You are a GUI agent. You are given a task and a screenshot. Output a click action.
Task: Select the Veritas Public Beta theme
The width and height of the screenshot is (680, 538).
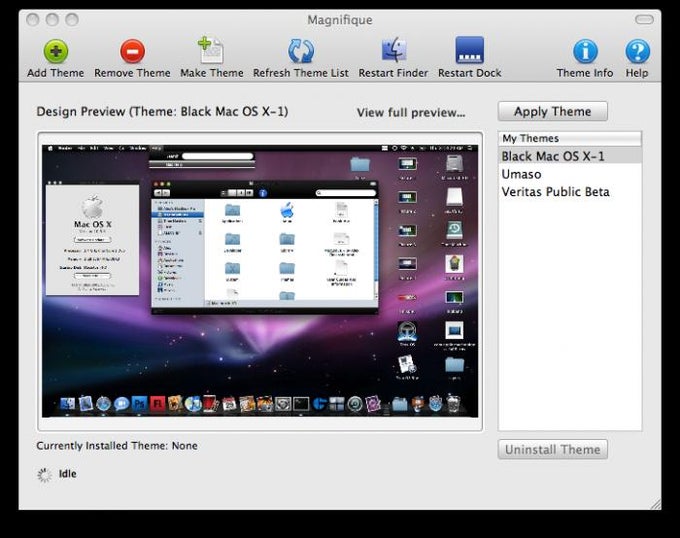570,192
